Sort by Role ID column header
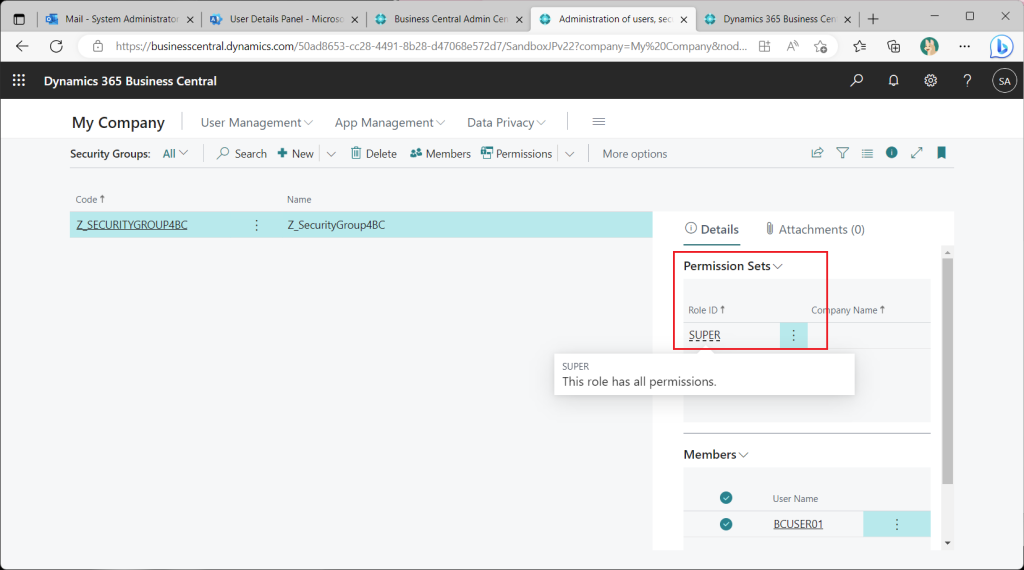 pos(706,310)
